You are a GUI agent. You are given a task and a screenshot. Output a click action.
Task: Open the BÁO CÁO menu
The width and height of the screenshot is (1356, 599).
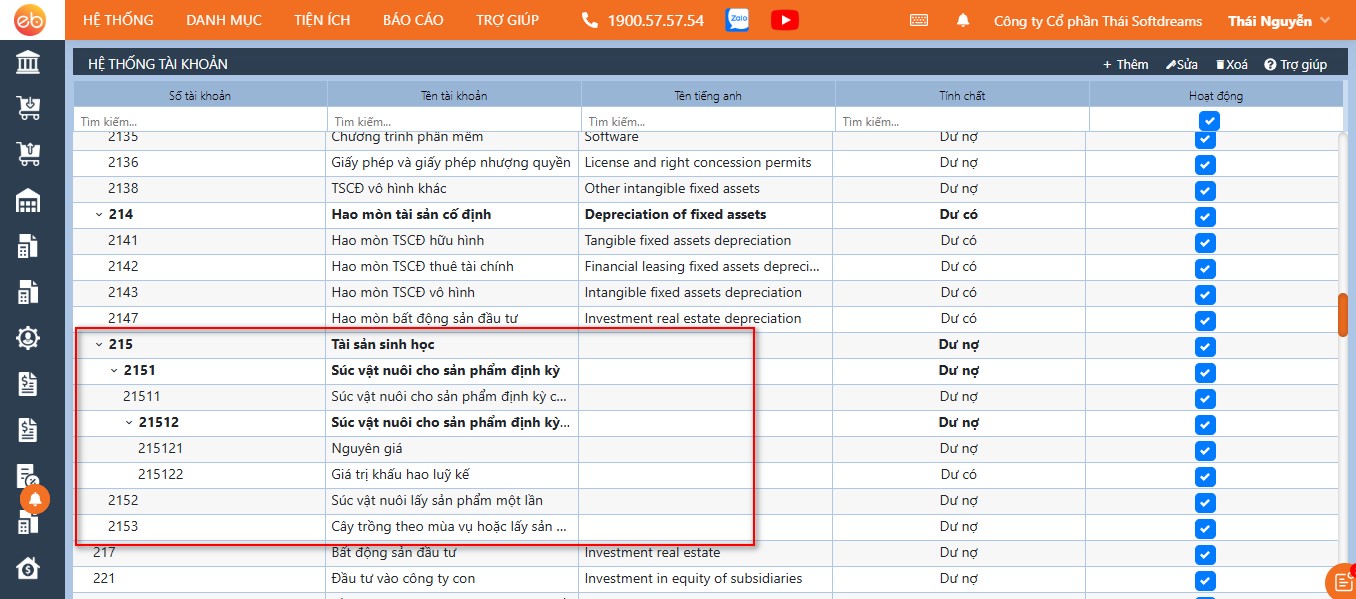(413, 20)
